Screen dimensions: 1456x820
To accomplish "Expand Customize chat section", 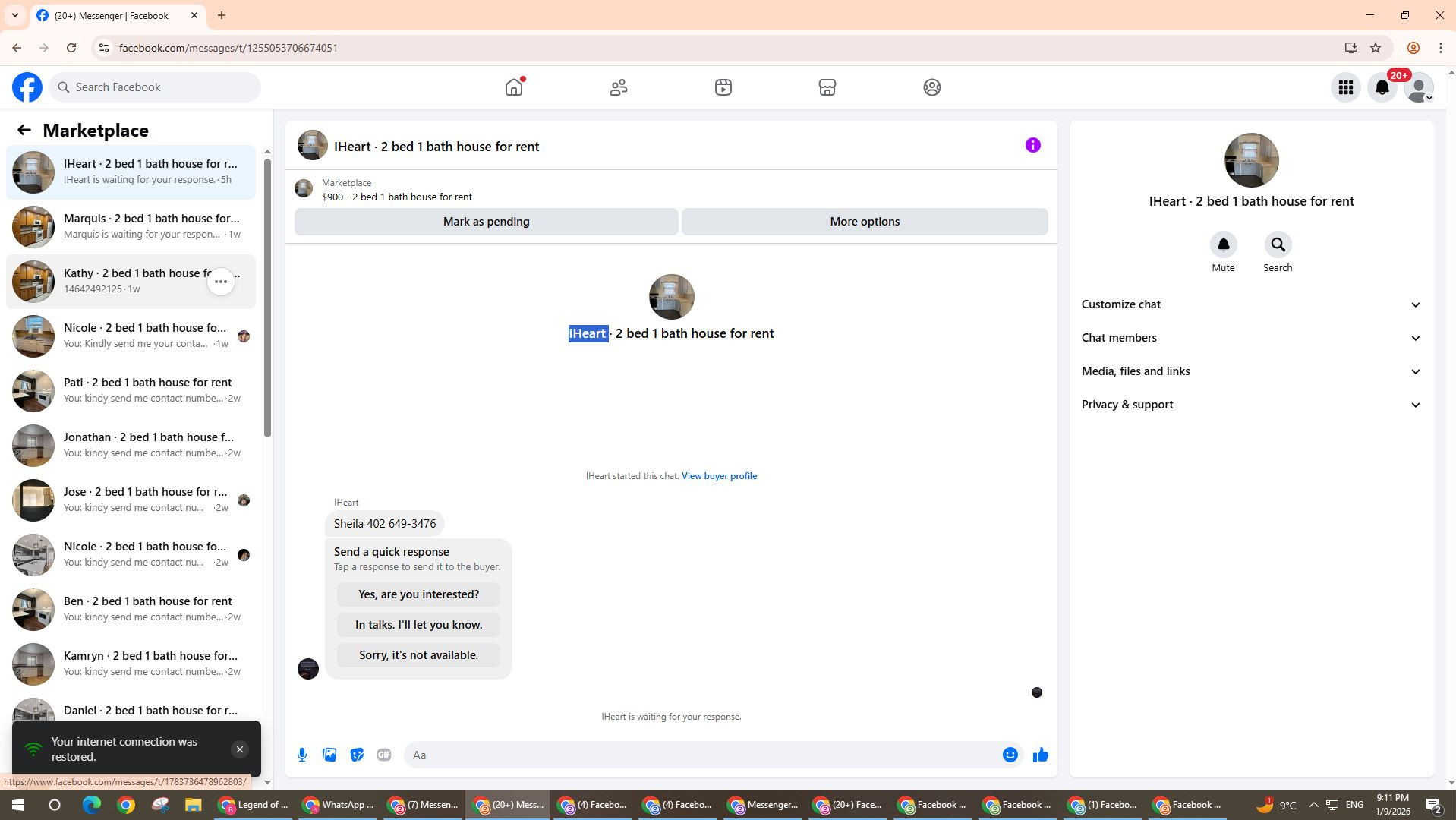I will (x=1251, y=304).
